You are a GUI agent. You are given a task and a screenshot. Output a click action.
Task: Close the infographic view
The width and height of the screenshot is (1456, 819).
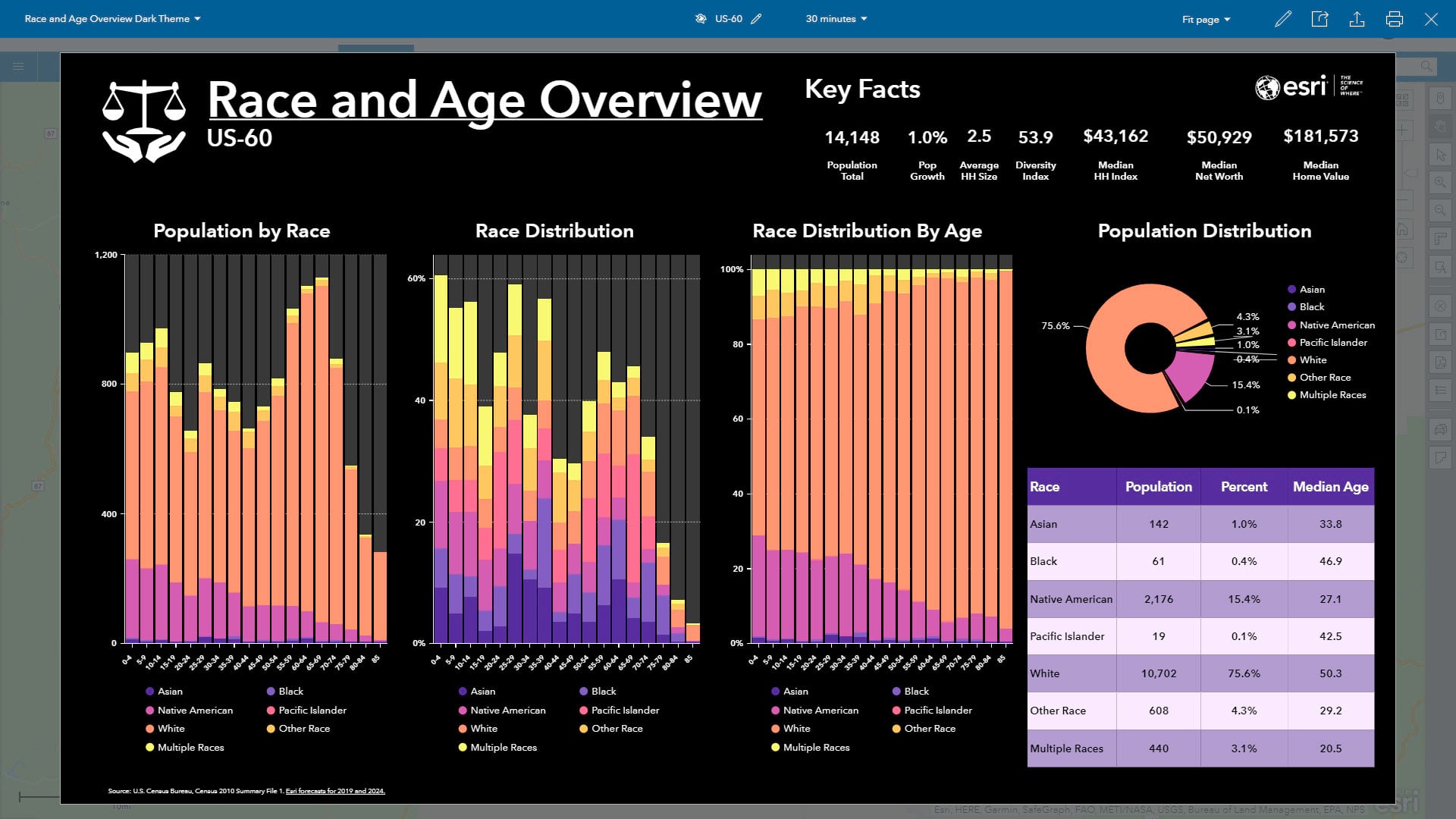coord(1431,19)
